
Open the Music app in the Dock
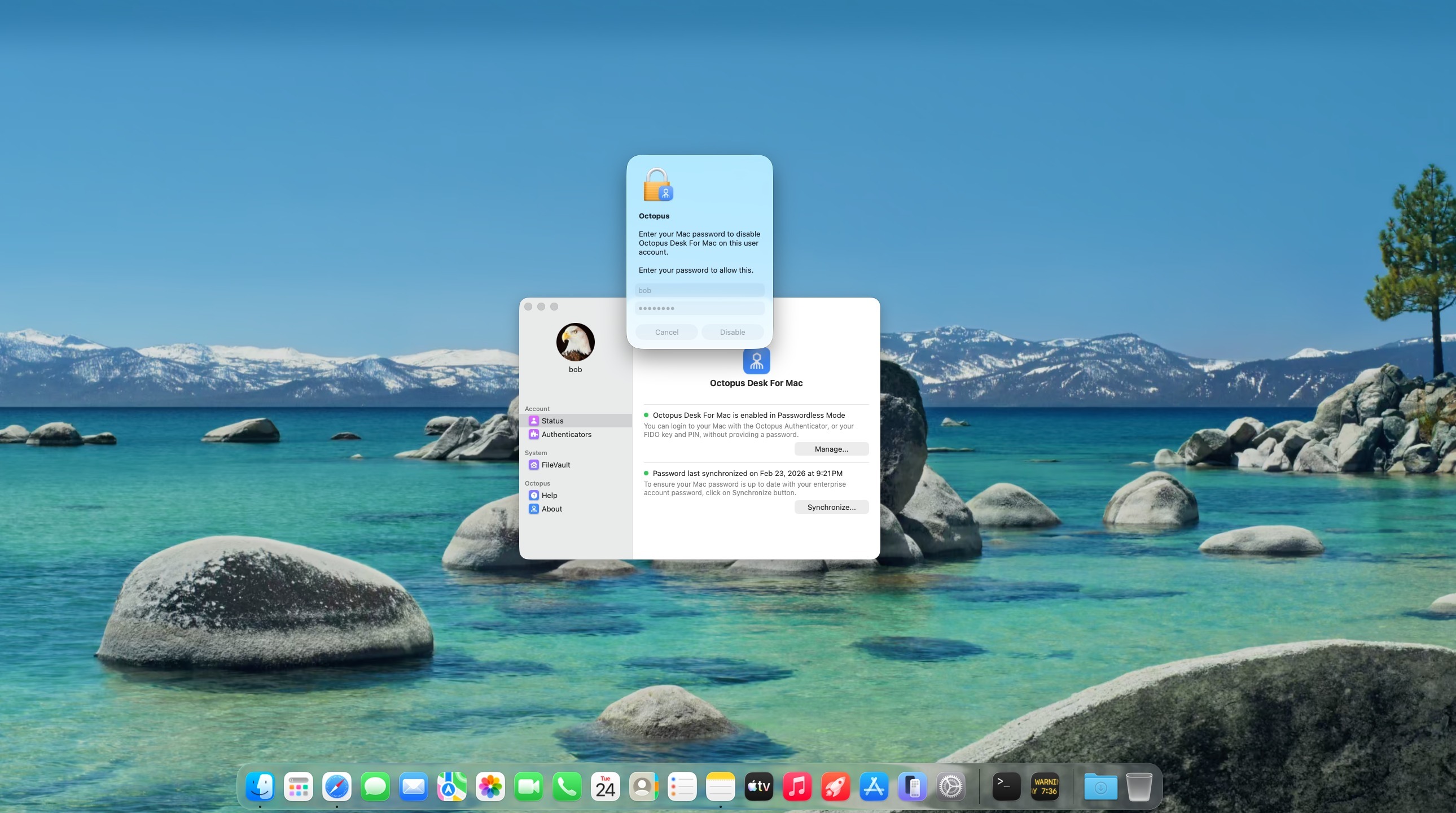pos(797,786)
